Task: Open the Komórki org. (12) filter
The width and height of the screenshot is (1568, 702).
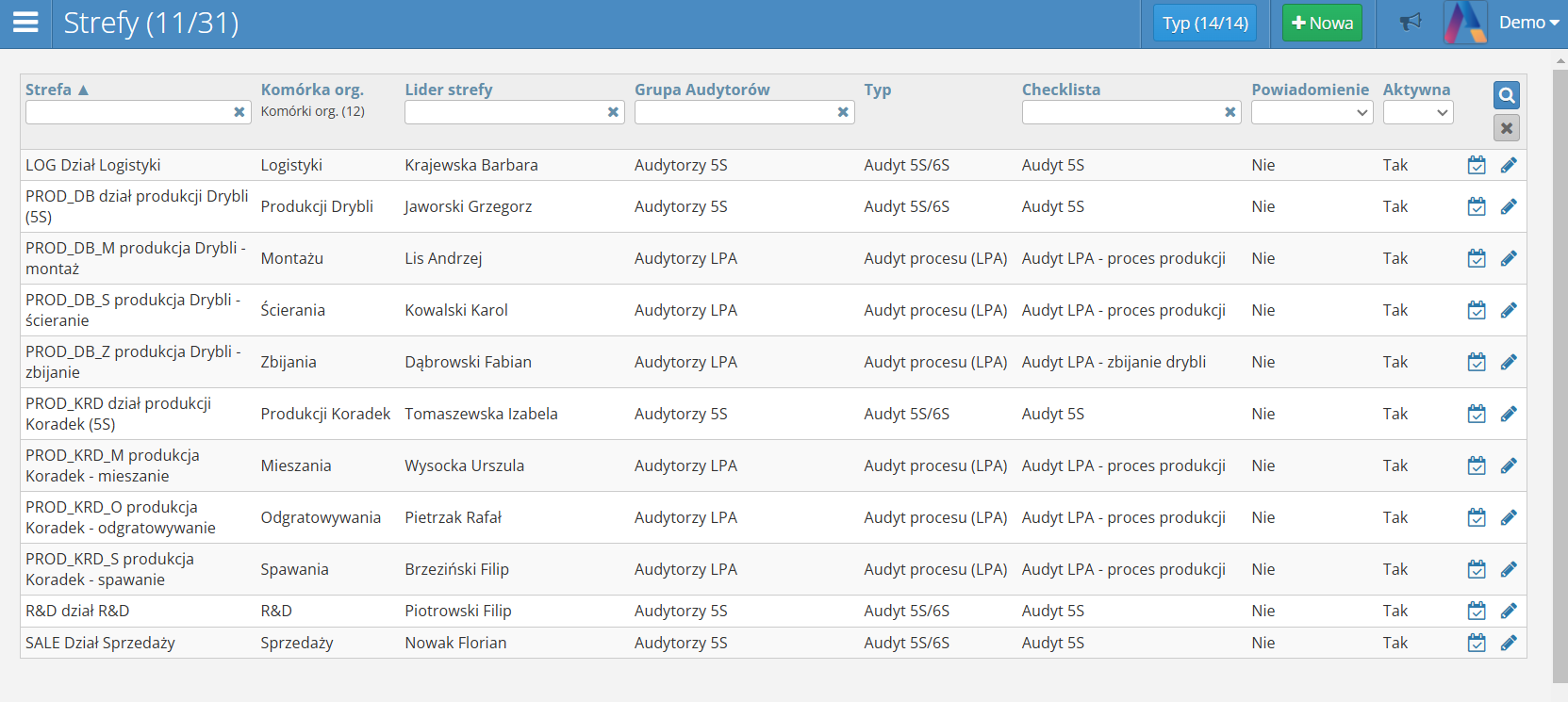Action: pos(312,111)
